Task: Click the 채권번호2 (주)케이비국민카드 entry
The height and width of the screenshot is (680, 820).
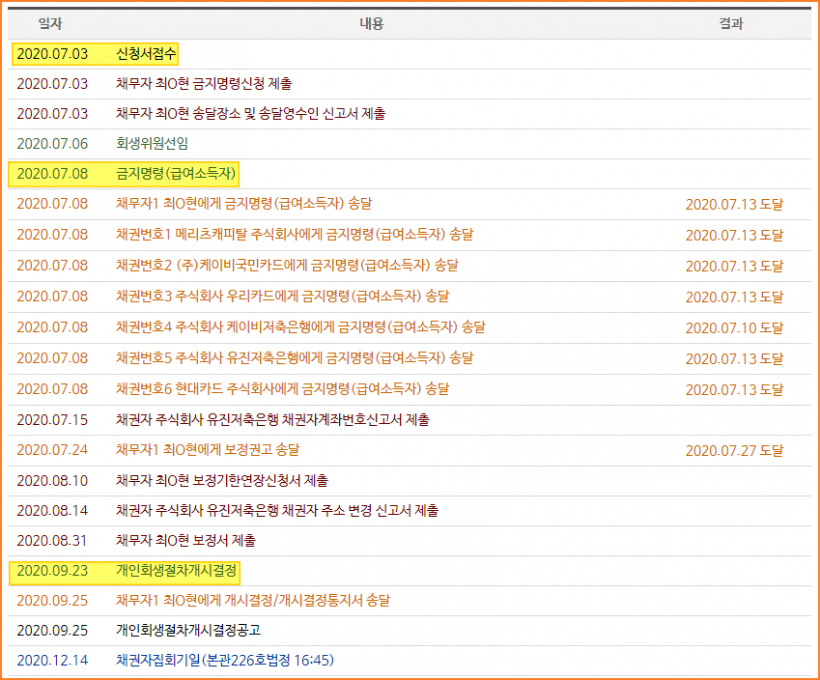Action: pyautogui.click(x=287, y=265)
